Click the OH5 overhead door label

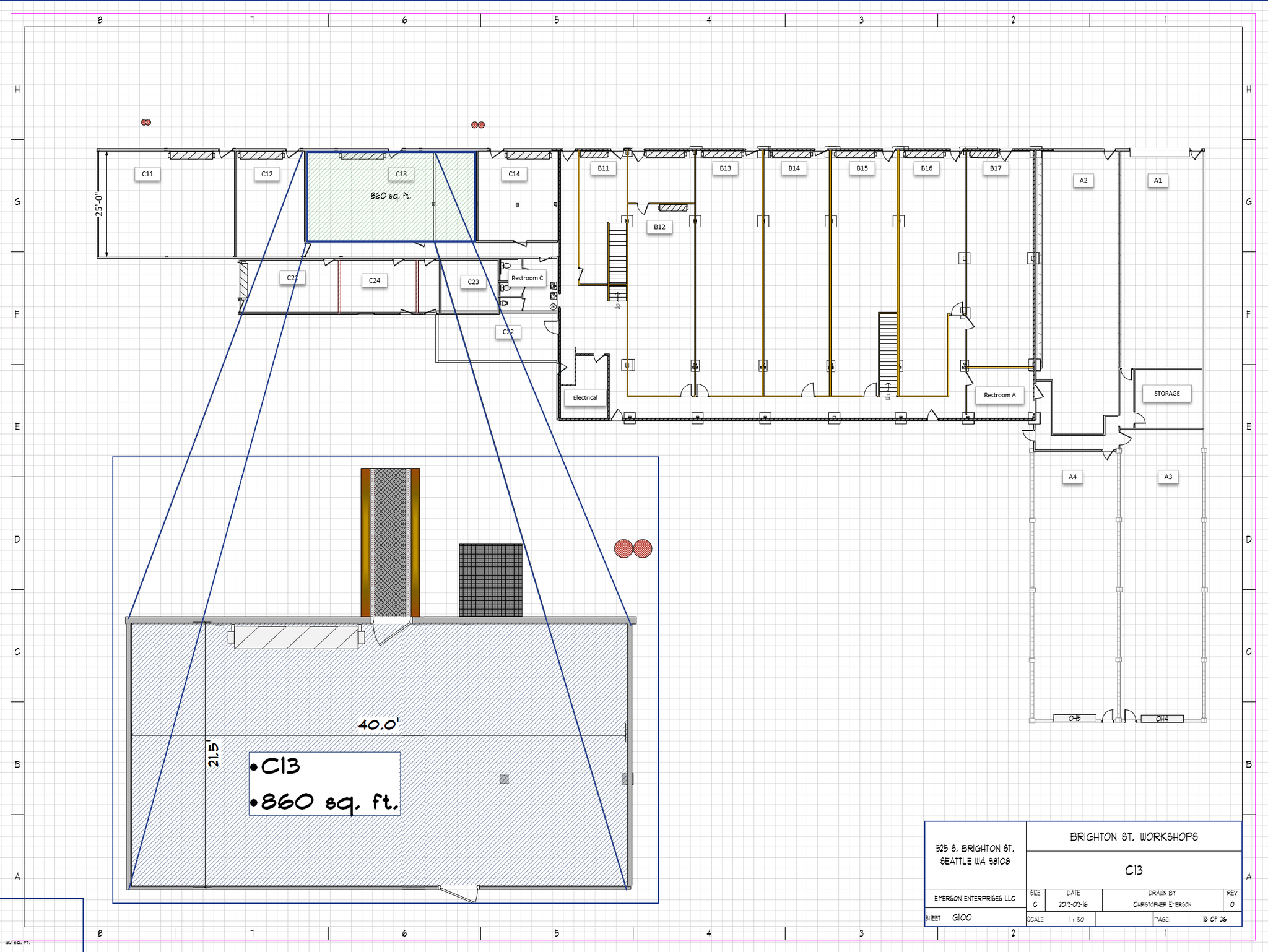(x=1074, y=719)
